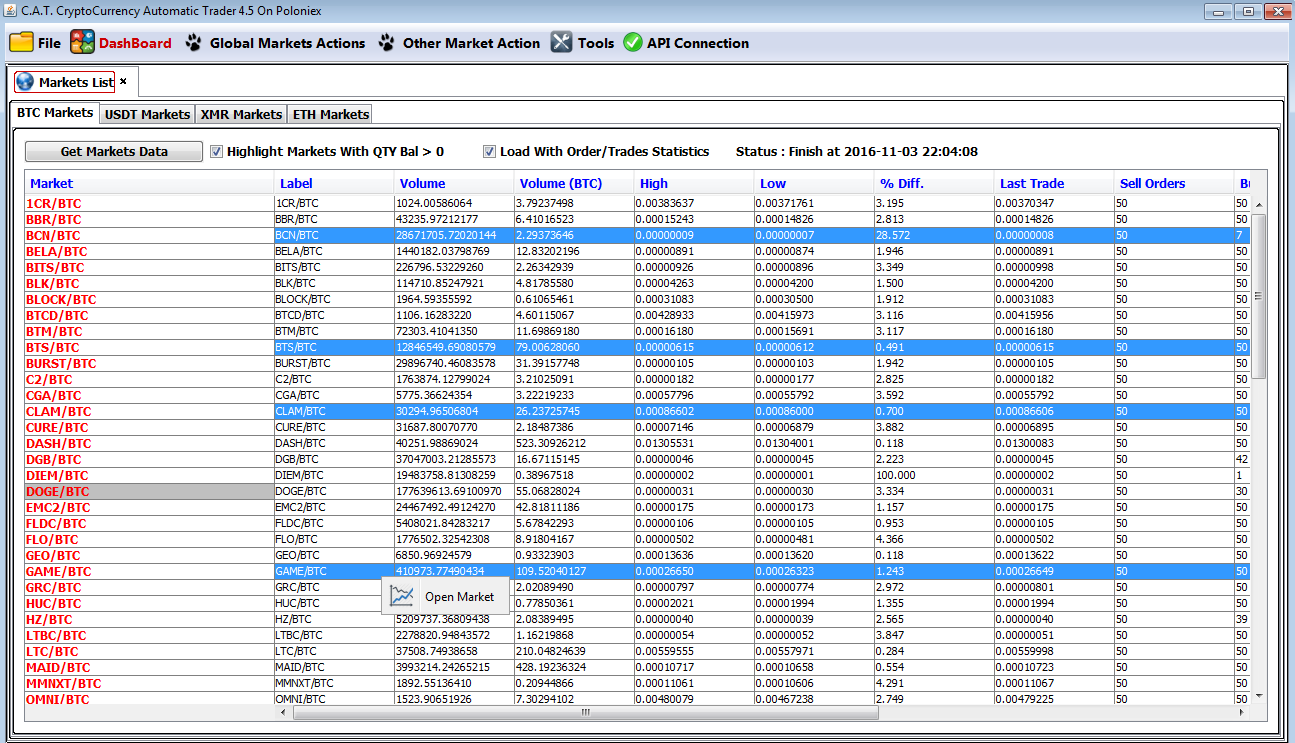Viewport: 1295px width, 743px height.
Task: Open the Tools wrench icon
Action: [562, 43]
